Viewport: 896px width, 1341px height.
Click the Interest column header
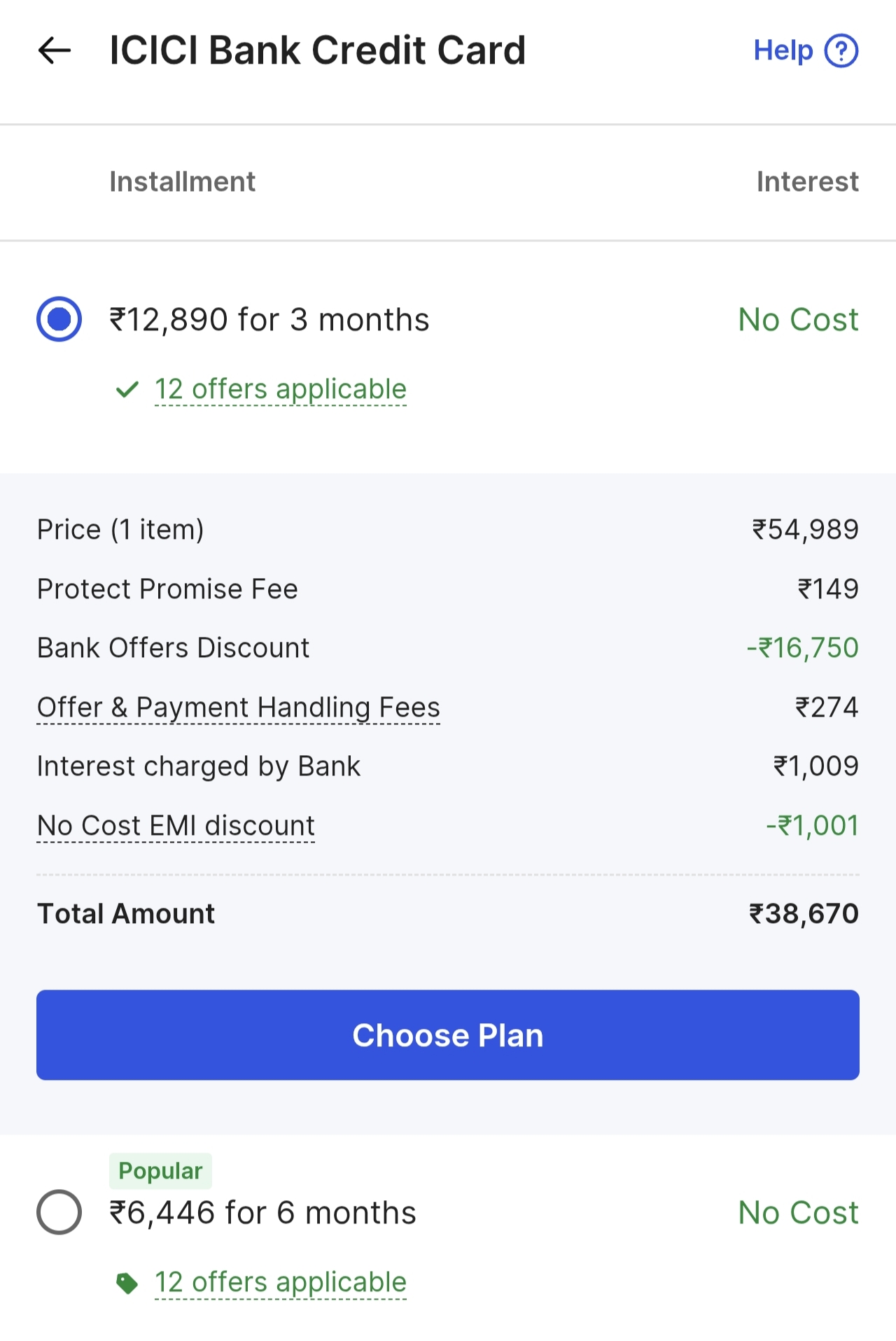(x=807, y=182)
